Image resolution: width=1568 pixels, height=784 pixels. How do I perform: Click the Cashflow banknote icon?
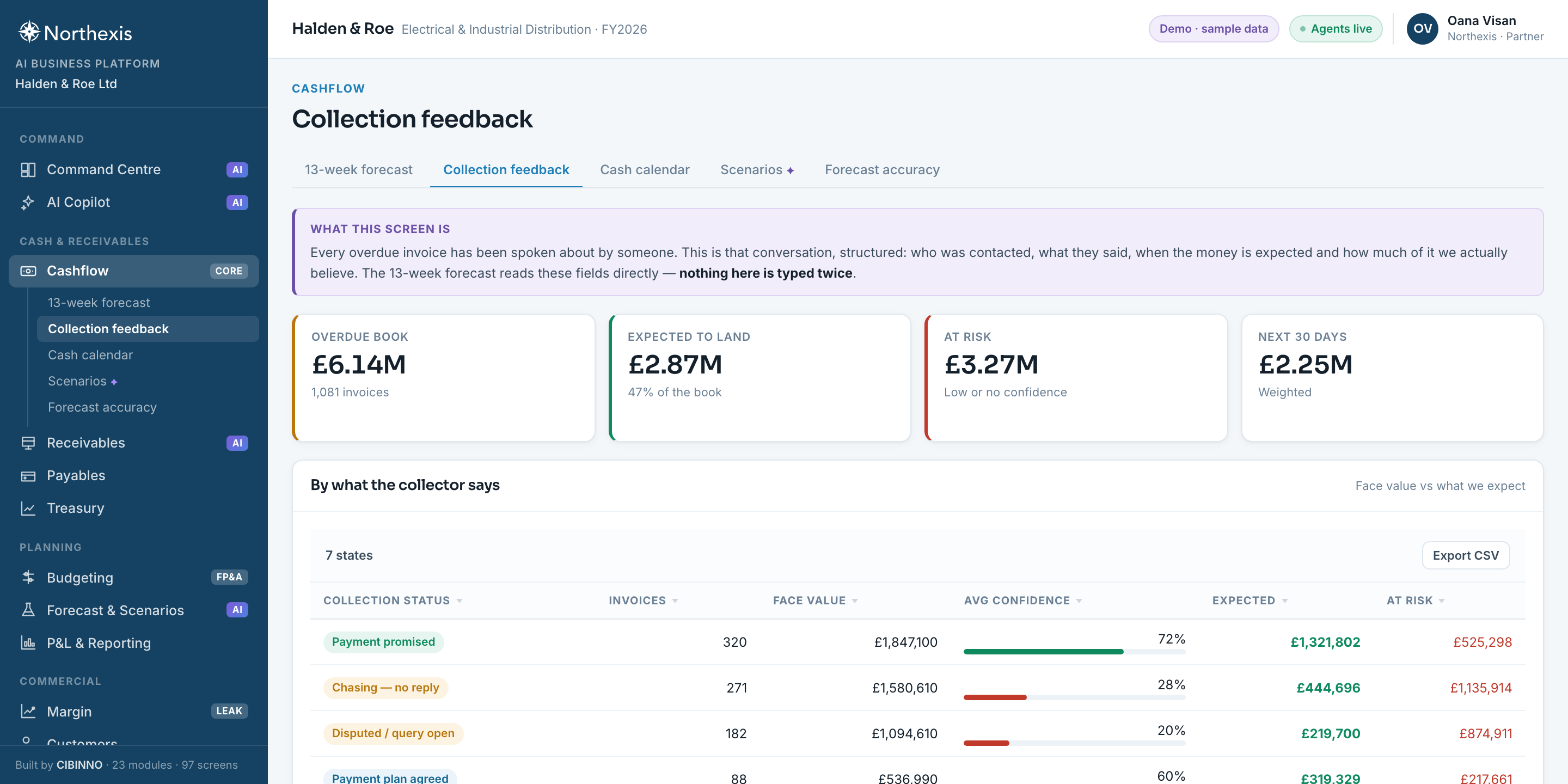click(x=28, y=271)
